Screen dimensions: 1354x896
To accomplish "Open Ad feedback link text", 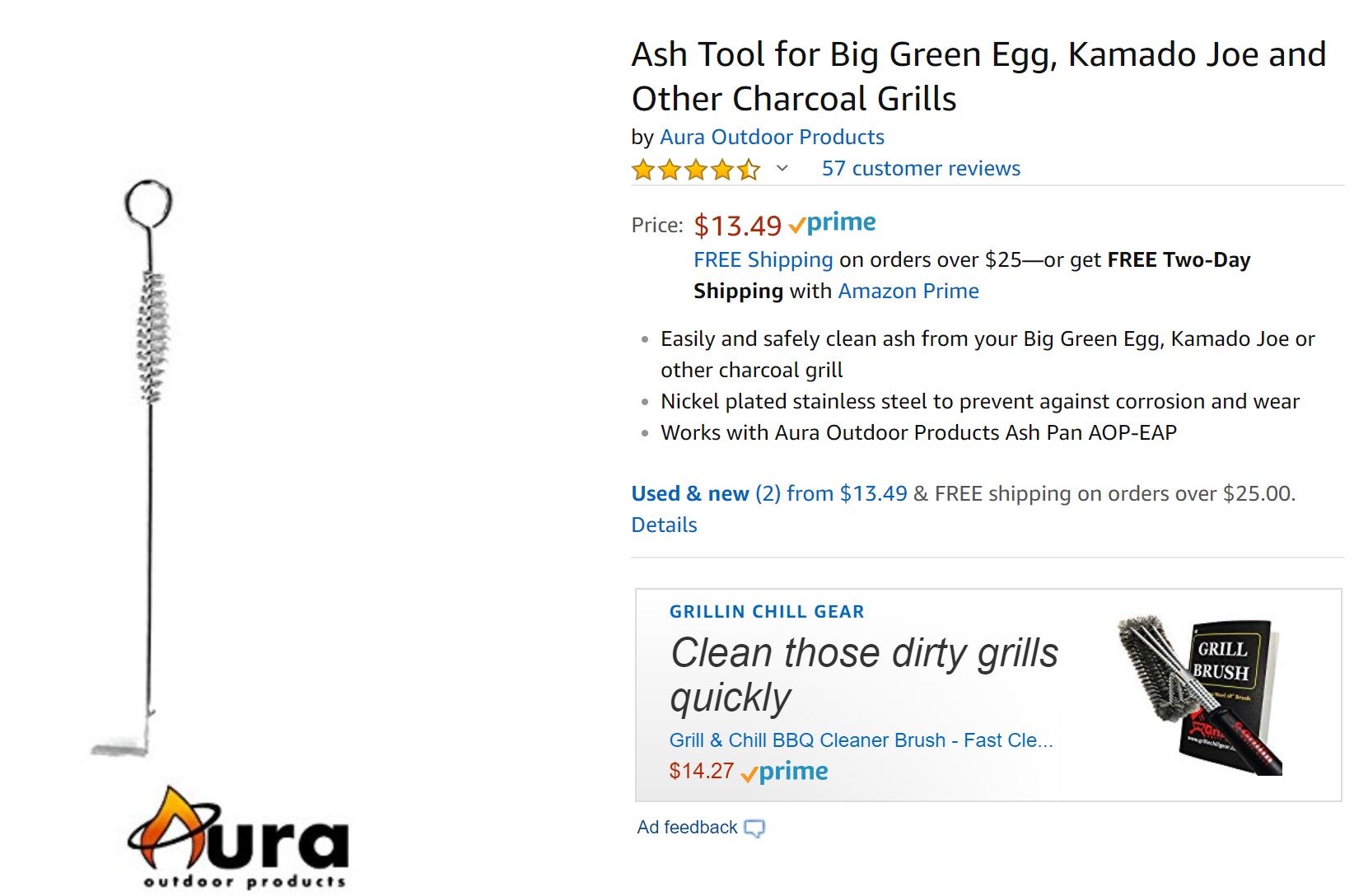I will point(687,828).
